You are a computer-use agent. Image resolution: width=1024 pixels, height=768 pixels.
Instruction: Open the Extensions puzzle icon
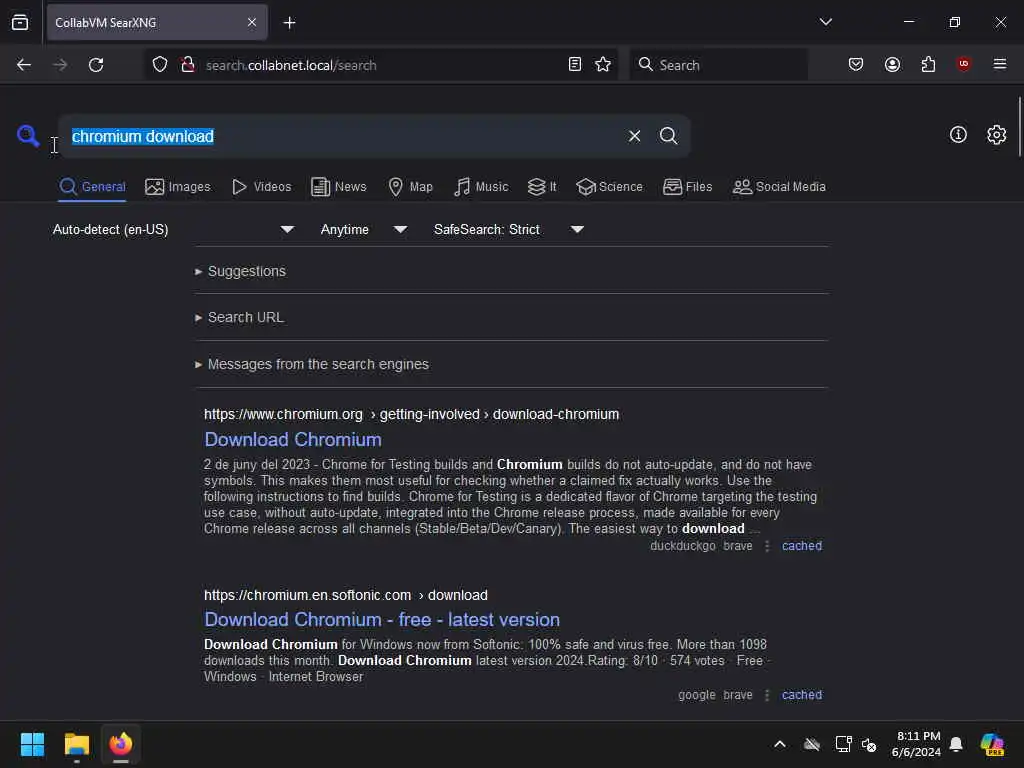tap(928, 65)
